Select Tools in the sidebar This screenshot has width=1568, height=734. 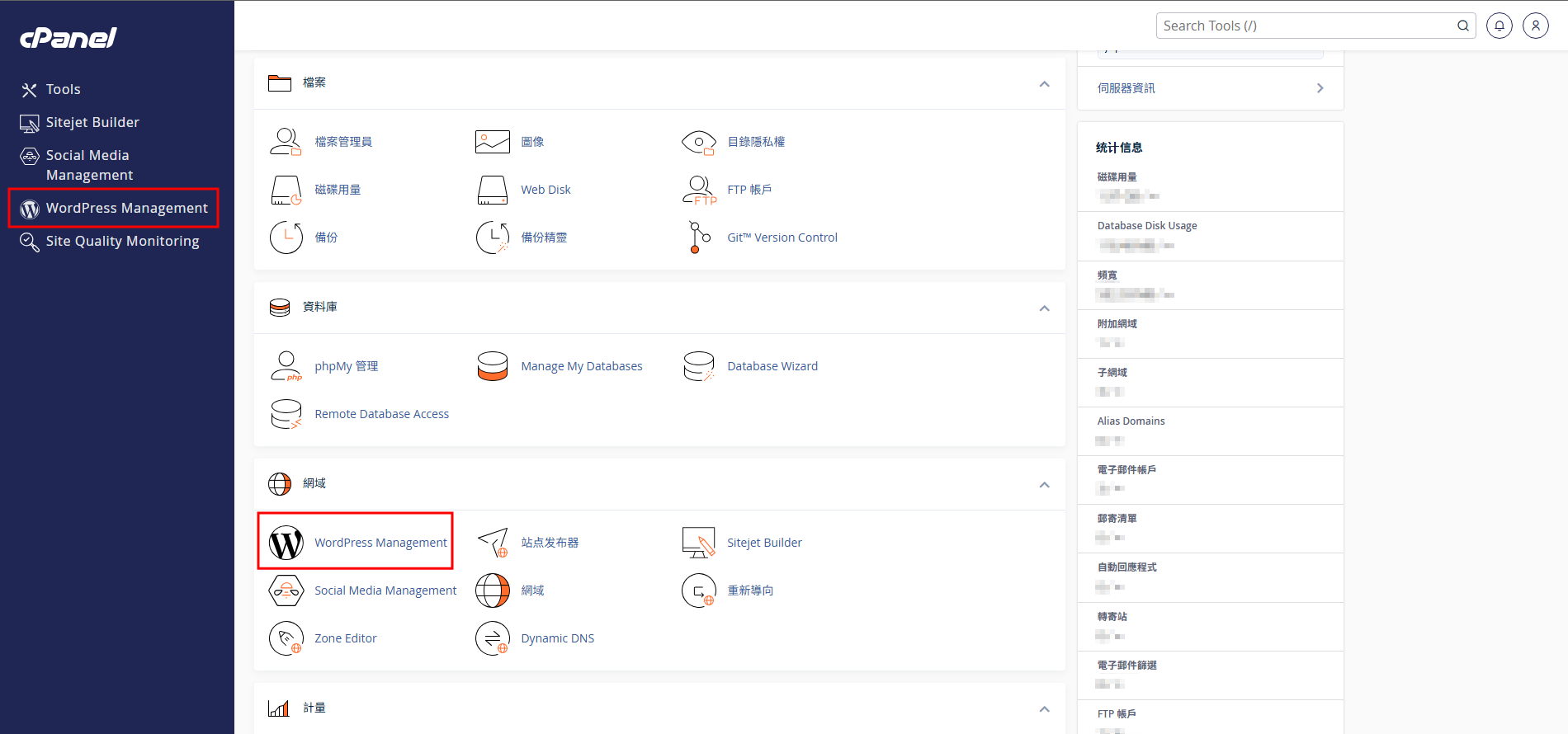pos(63,89)
